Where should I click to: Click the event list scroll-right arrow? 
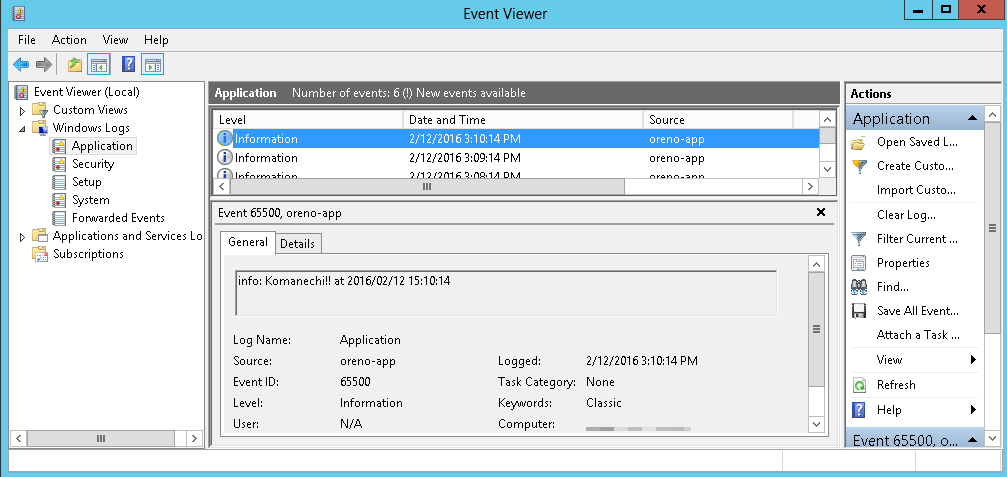[810, 186]
